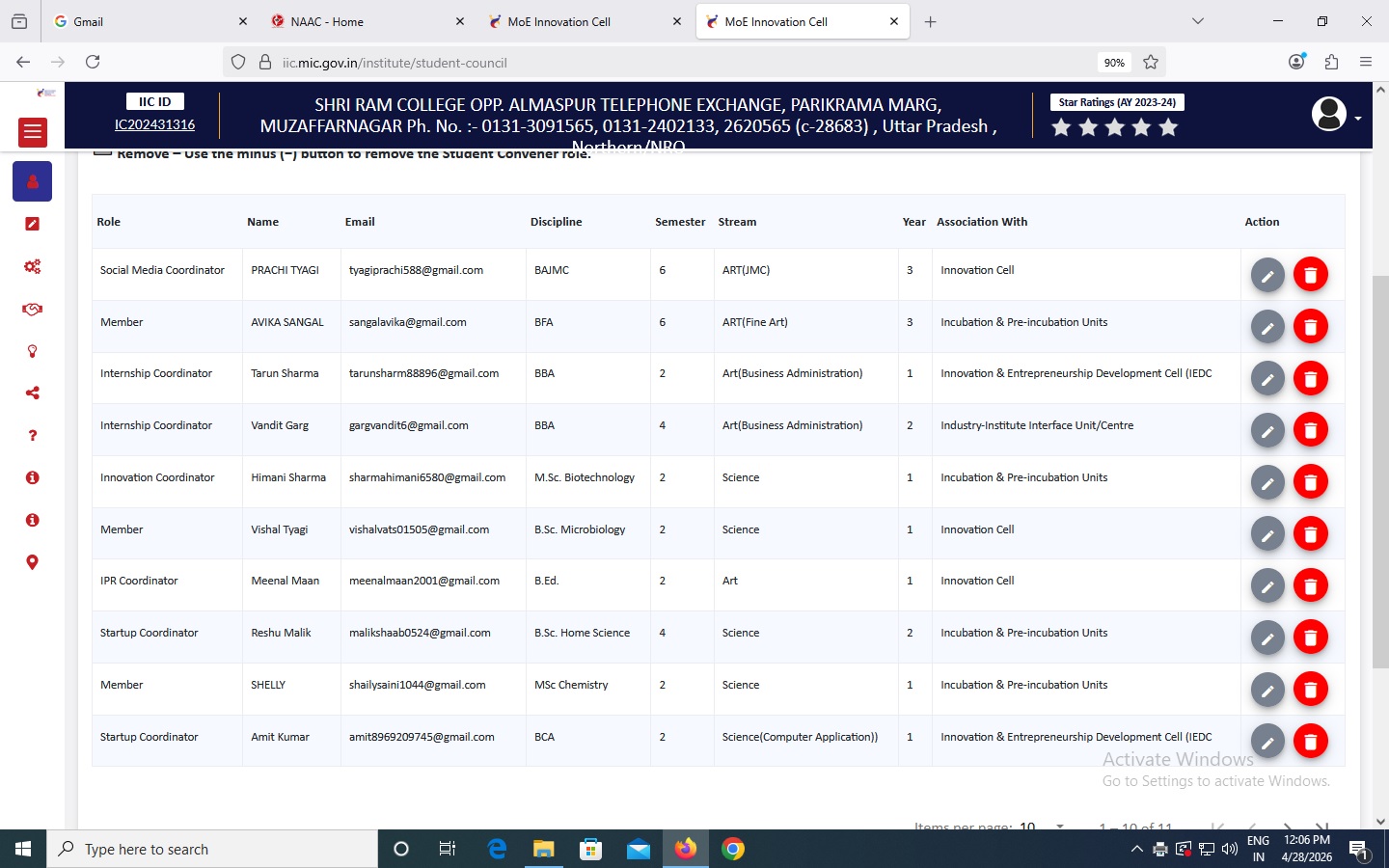
Task: Open Google Chrome from the taskbar
Action: pyautogui.click(x=733, y=849)
